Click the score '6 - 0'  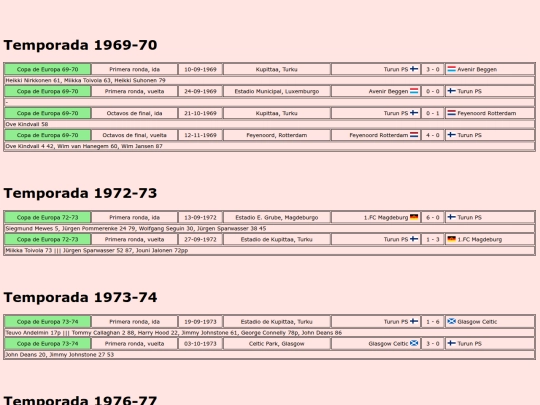(x=433, y=217)
